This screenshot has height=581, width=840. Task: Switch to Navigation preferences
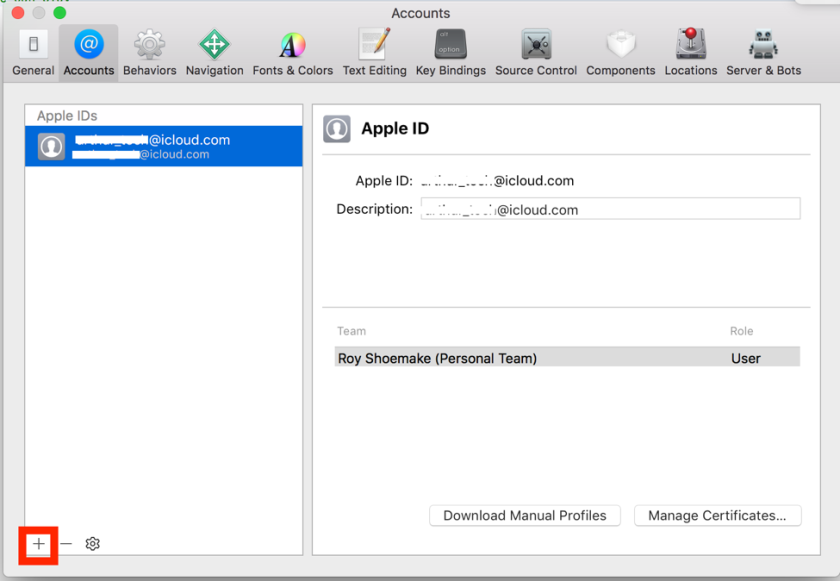(214, 52)
